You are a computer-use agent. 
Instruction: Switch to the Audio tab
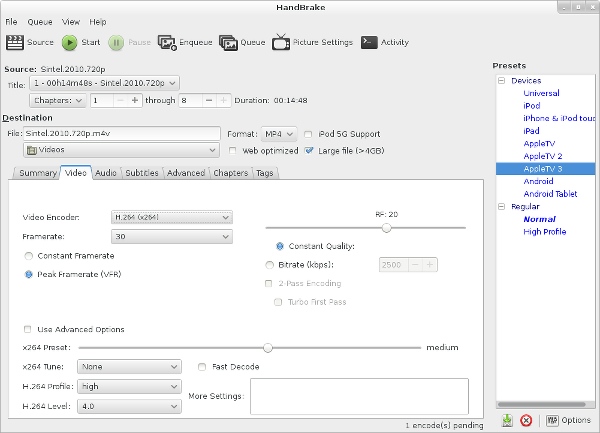106,173
